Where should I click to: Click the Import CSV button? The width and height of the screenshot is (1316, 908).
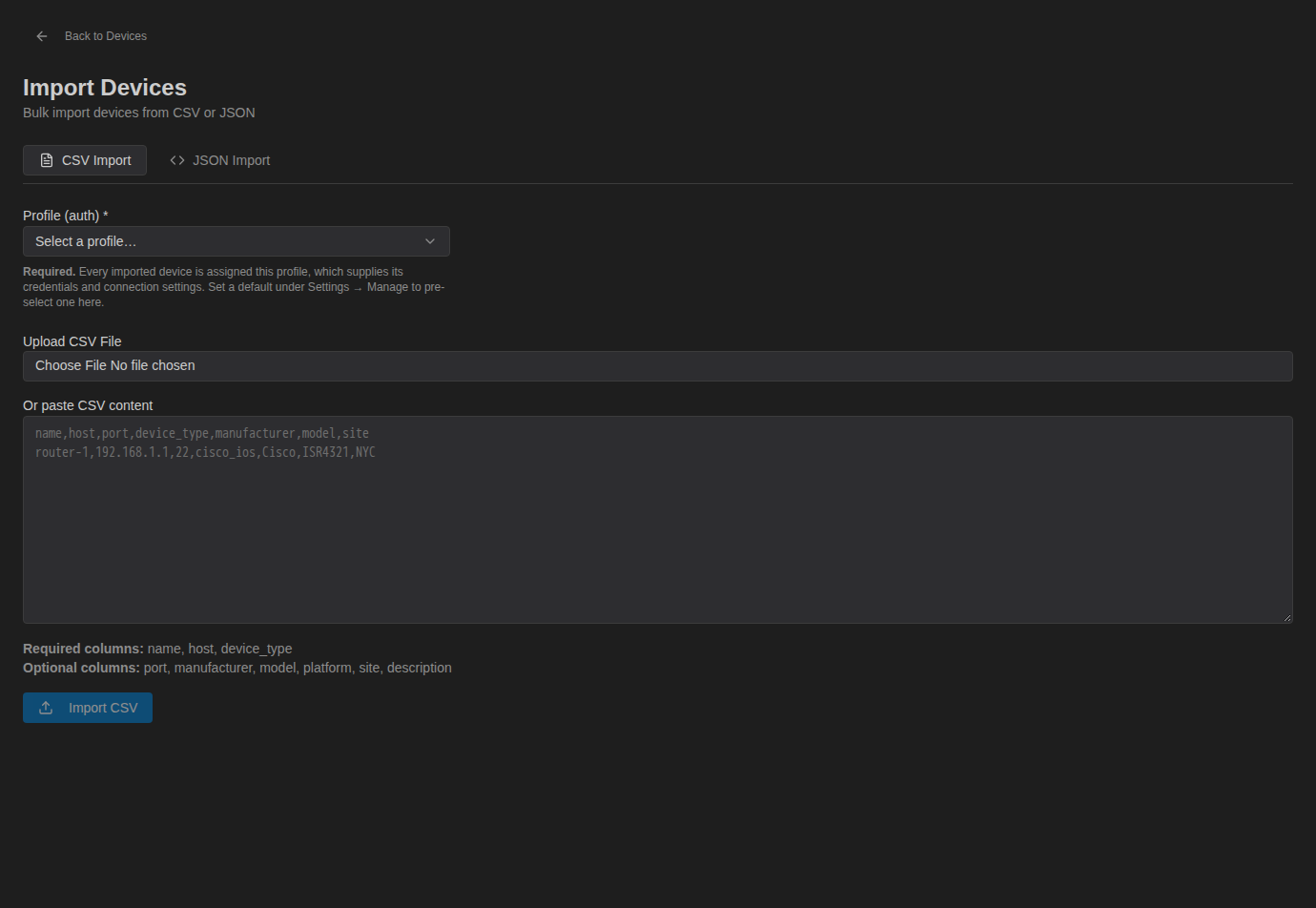[88, 708]
